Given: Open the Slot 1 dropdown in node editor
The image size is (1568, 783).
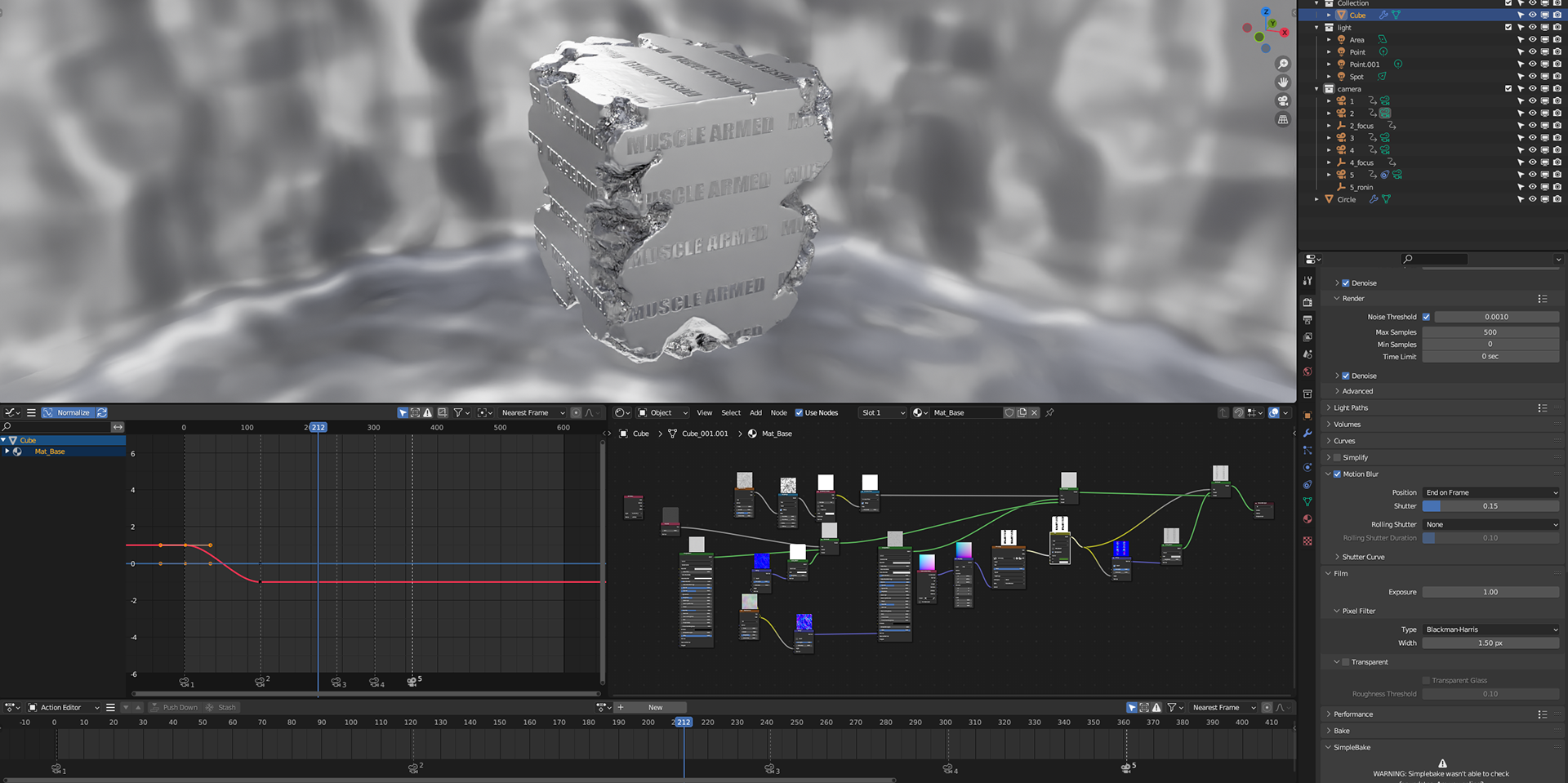Looking at the screenshot, I should tap(883, 412).
